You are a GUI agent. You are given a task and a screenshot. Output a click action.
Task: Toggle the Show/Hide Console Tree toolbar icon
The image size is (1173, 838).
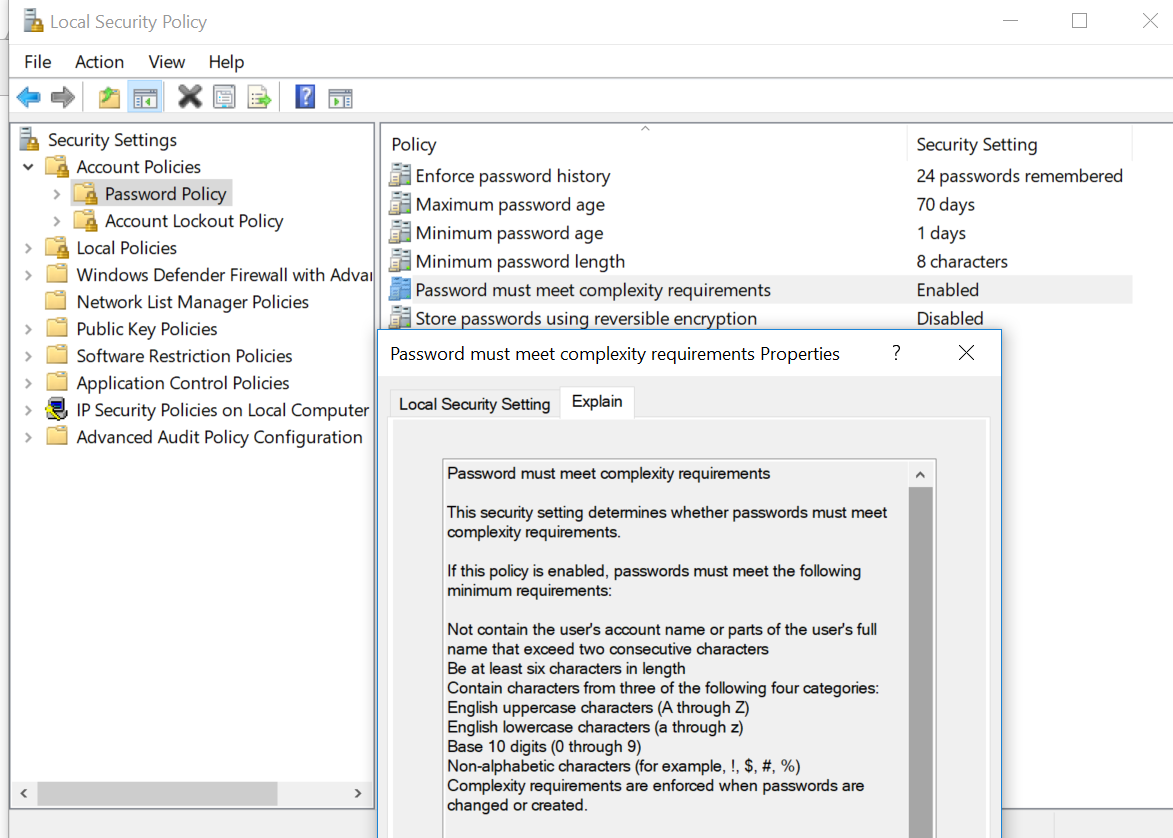pyautogui.click(x=145, y=97)
